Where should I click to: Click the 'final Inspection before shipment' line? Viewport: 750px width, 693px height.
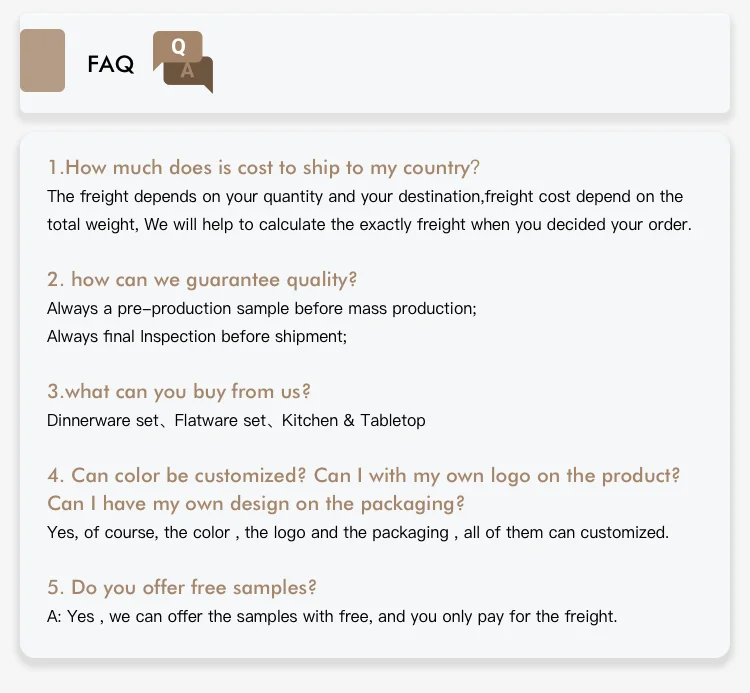click(x=197, y=337)
